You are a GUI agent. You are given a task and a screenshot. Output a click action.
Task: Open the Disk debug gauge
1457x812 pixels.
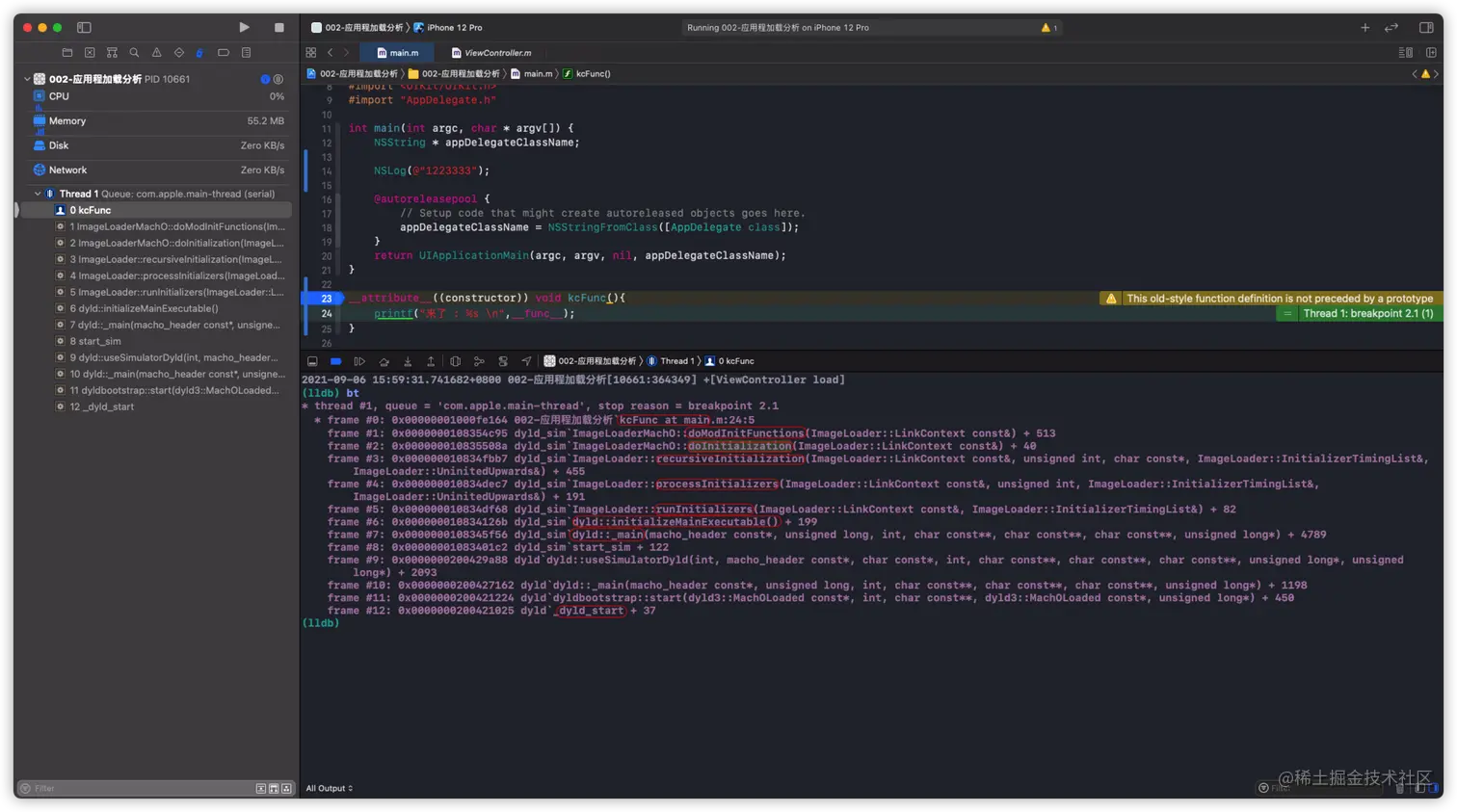click(158, 145)
